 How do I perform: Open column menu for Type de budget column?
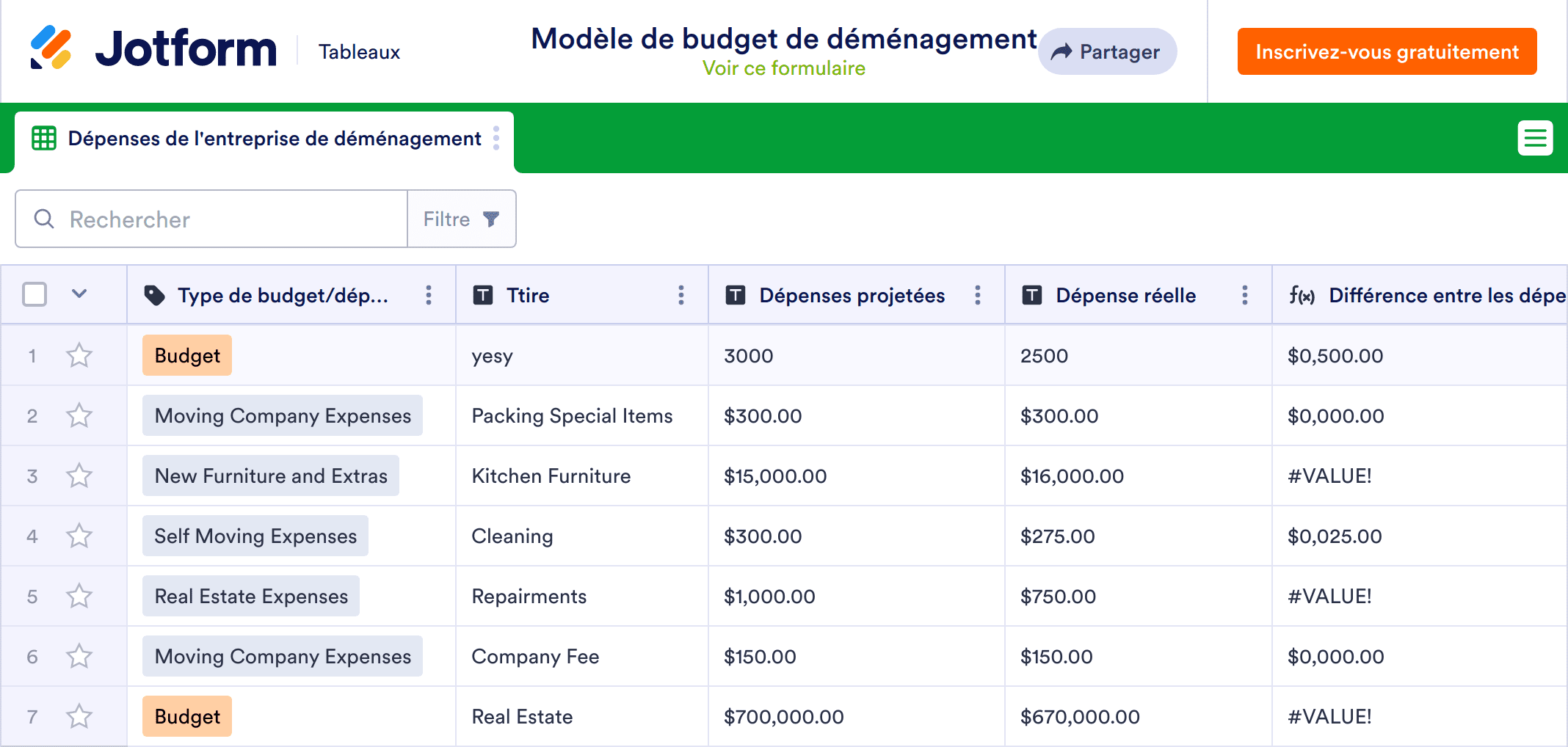tap(429, 295)
